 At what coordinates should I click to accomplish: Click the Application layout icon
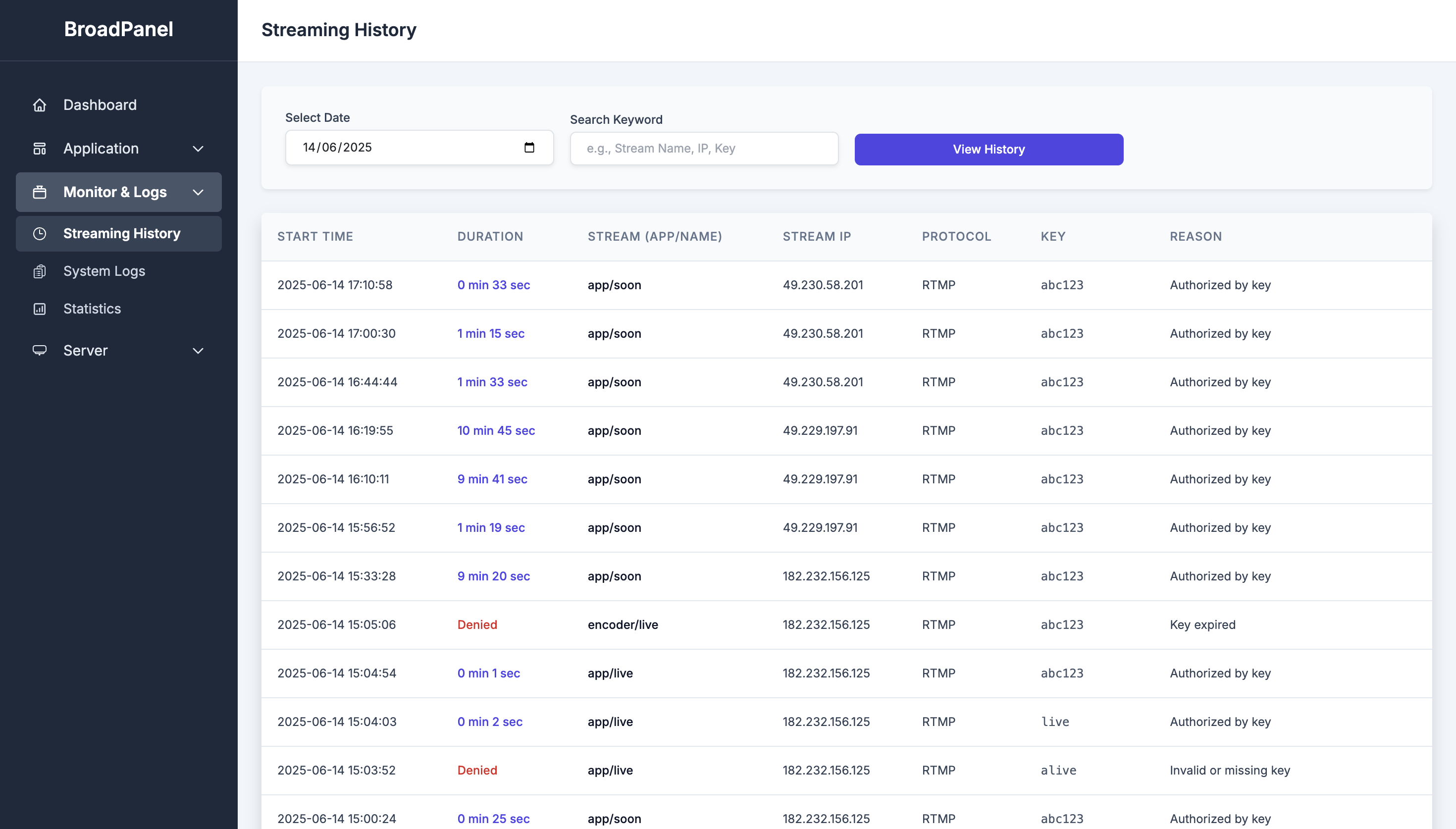39,149
